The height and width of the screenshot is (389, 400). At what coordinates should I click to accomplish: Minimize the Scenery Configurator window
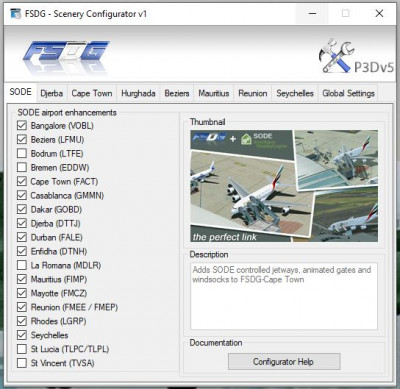point(312,13)
